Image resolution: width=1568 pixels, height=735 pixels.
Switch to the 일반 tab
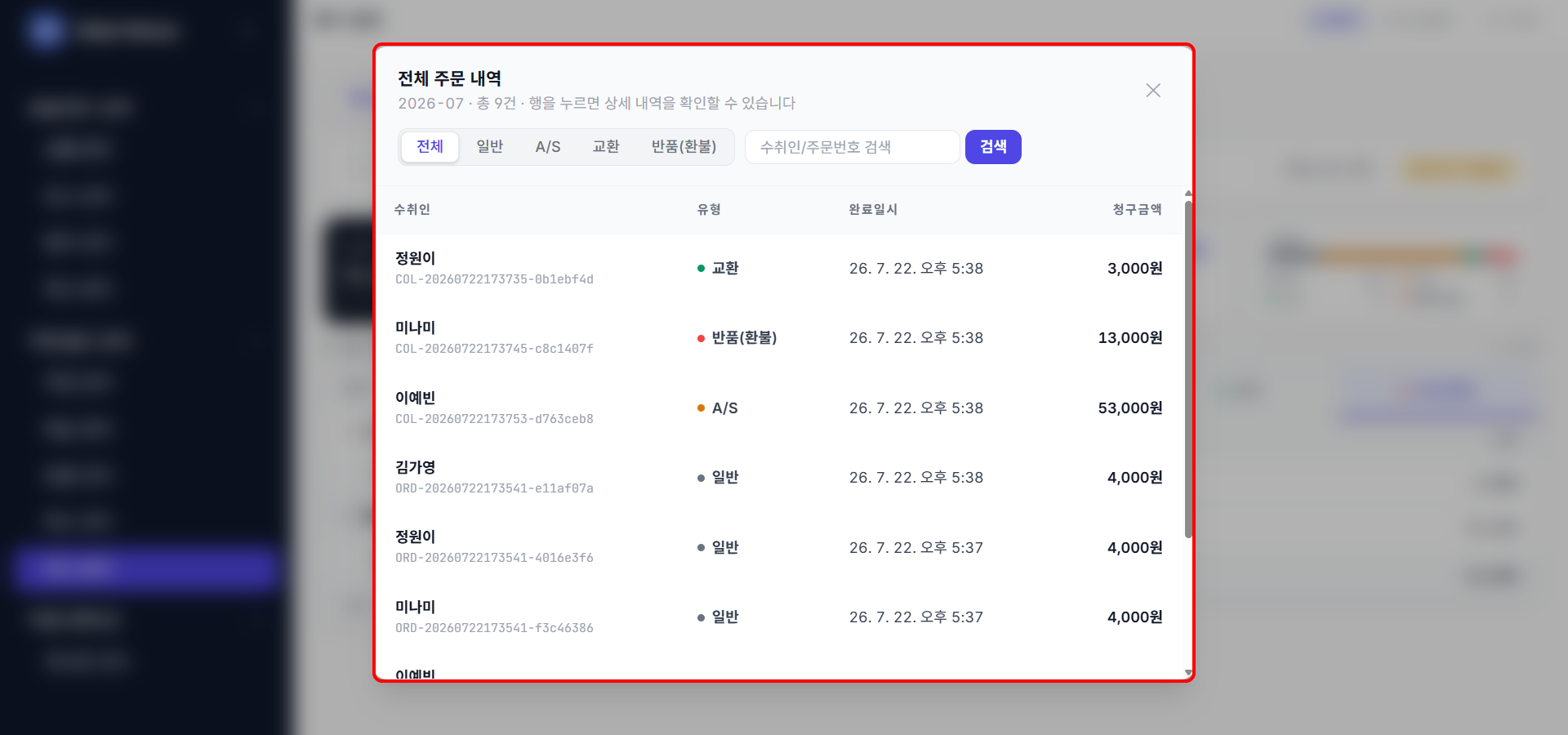pos(490,147)
